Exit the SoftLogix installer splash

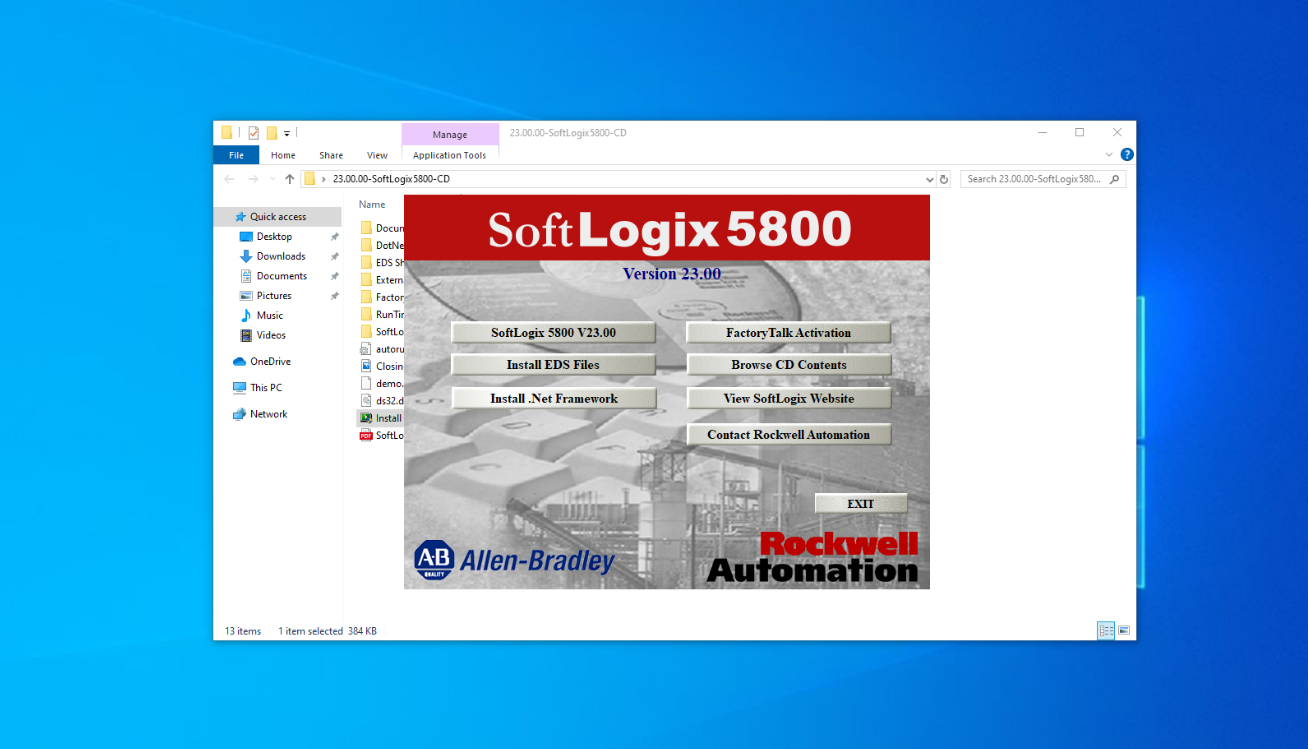pos(860,504)
